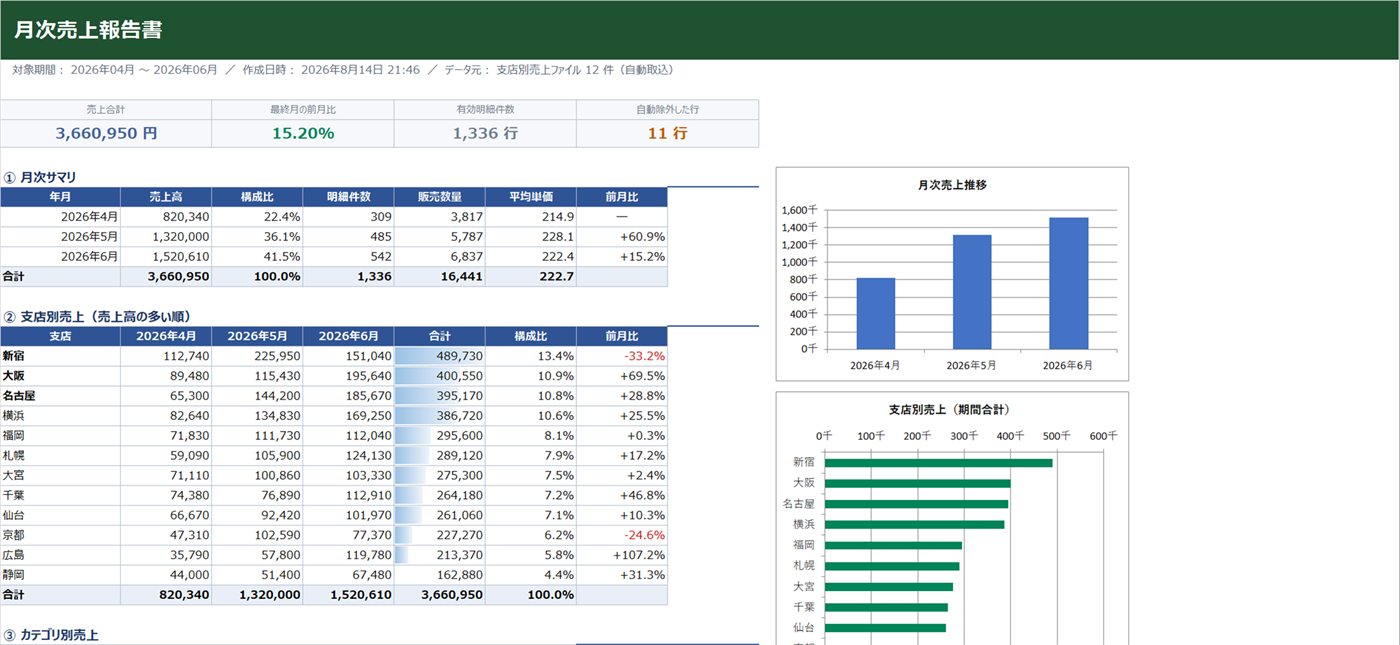Click the 自動除外した行 label
Screen dimensions: 1400x645
click(x=667, y=109)
